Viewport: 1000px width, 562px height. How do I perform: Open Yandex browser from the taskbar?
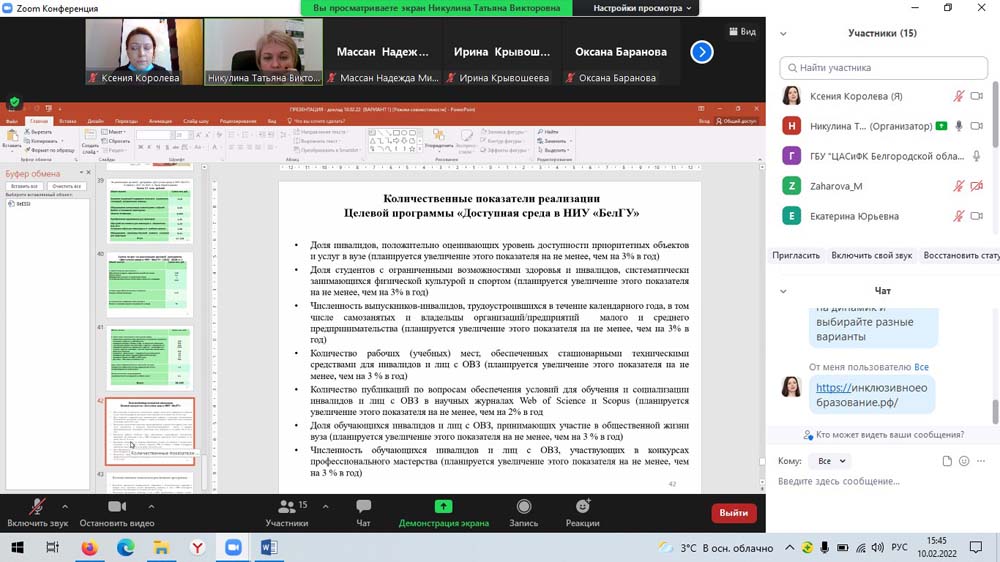pyautogui.click(x=197, y=548)
